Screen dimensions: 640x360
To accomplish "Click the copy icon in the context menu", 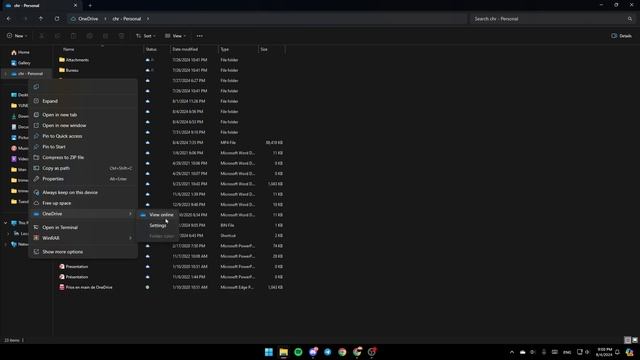I will click(x=36, y=87).
